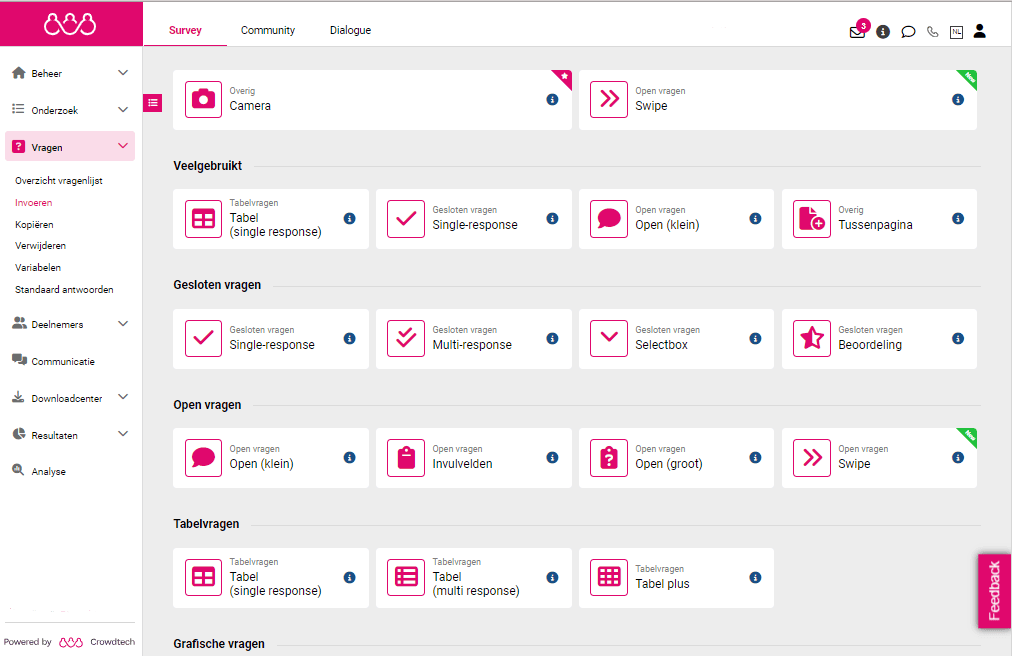The height and width of the screenshot is (656, 1012).
Task: Show info for Tabel (multi response)
Action: click(552, 577)
